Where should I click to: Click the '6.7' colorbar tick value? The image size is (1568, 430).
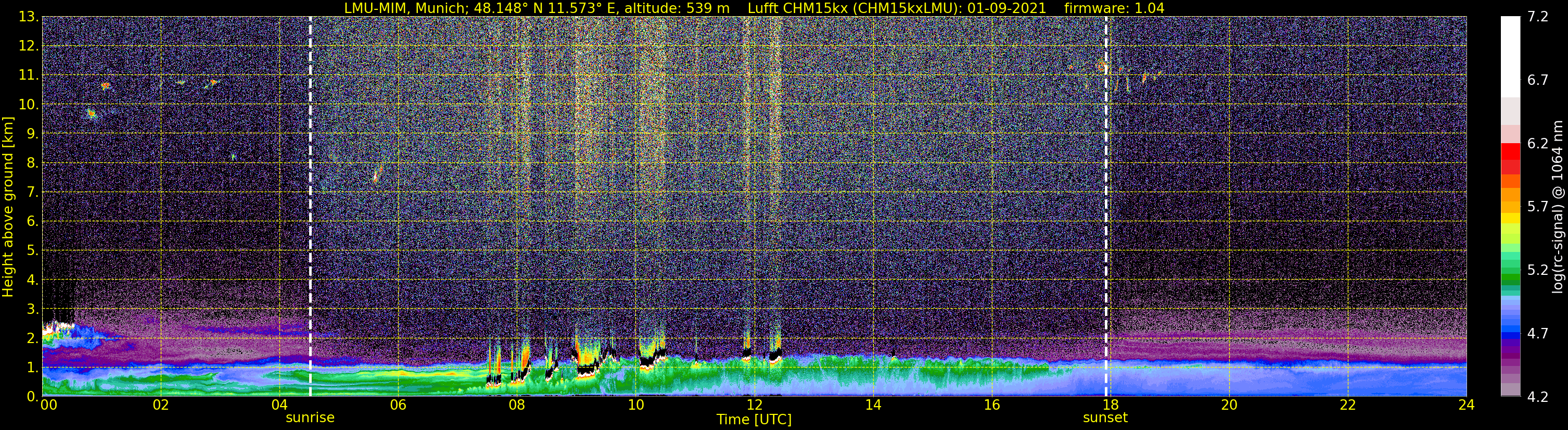(1538, 80)
